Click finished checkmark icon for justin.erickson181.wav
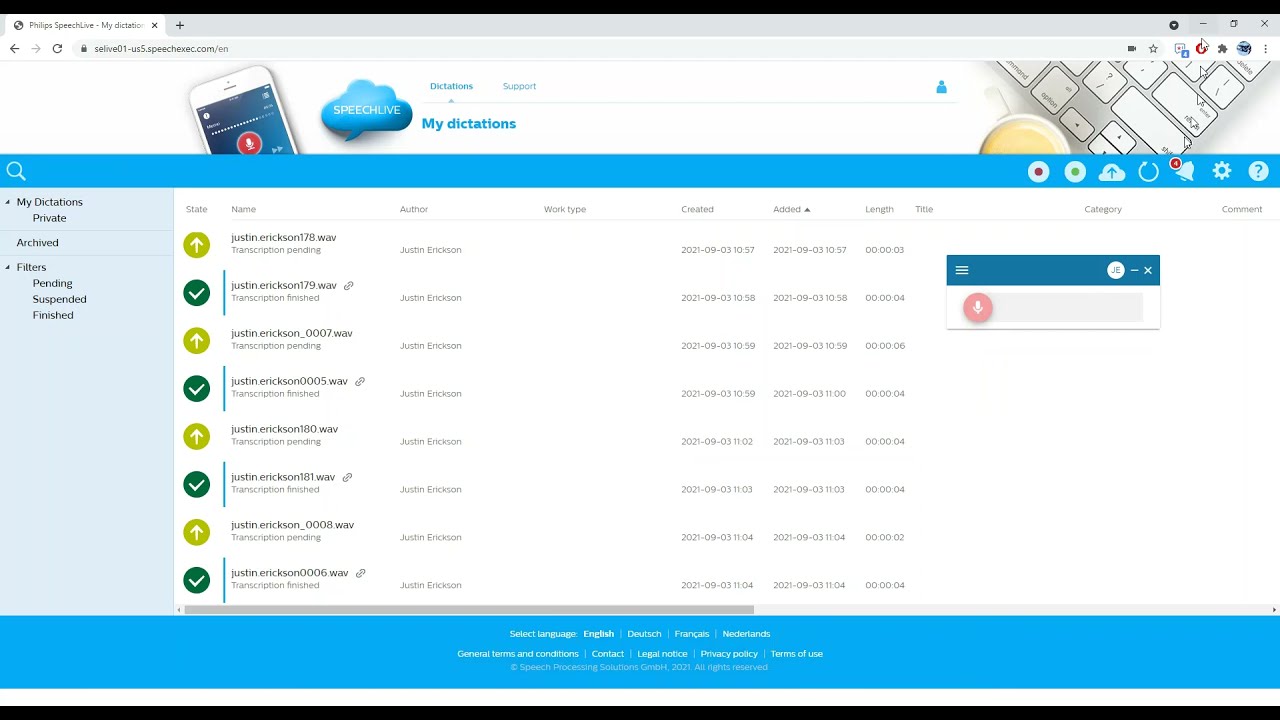 (x=197, y=485)
